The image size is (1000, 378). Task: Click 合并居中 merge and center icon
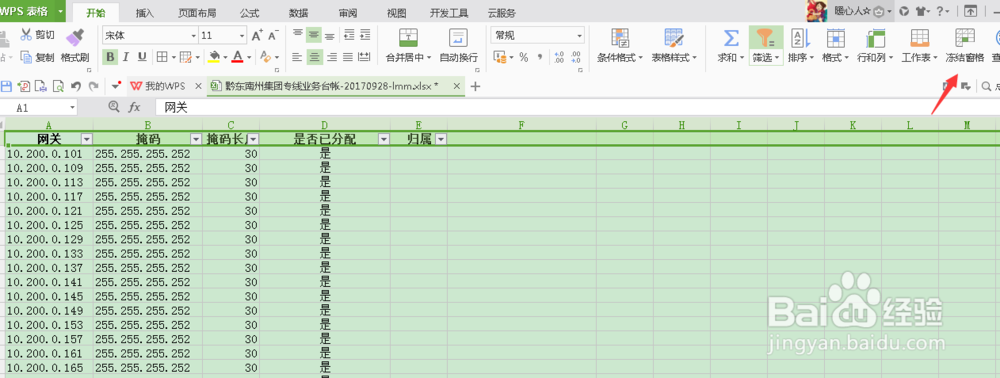tap(408, 38)
